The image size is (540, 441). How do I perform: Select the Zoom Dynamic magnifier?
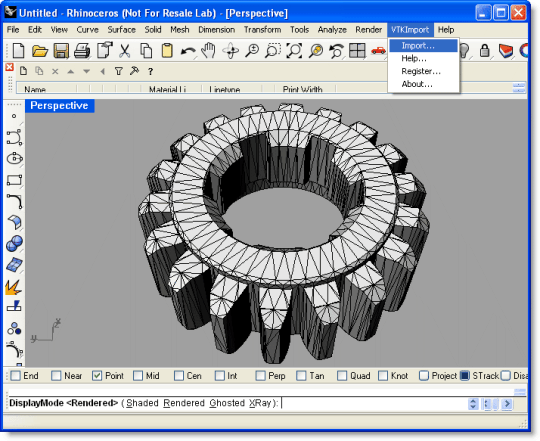(252, 51)
